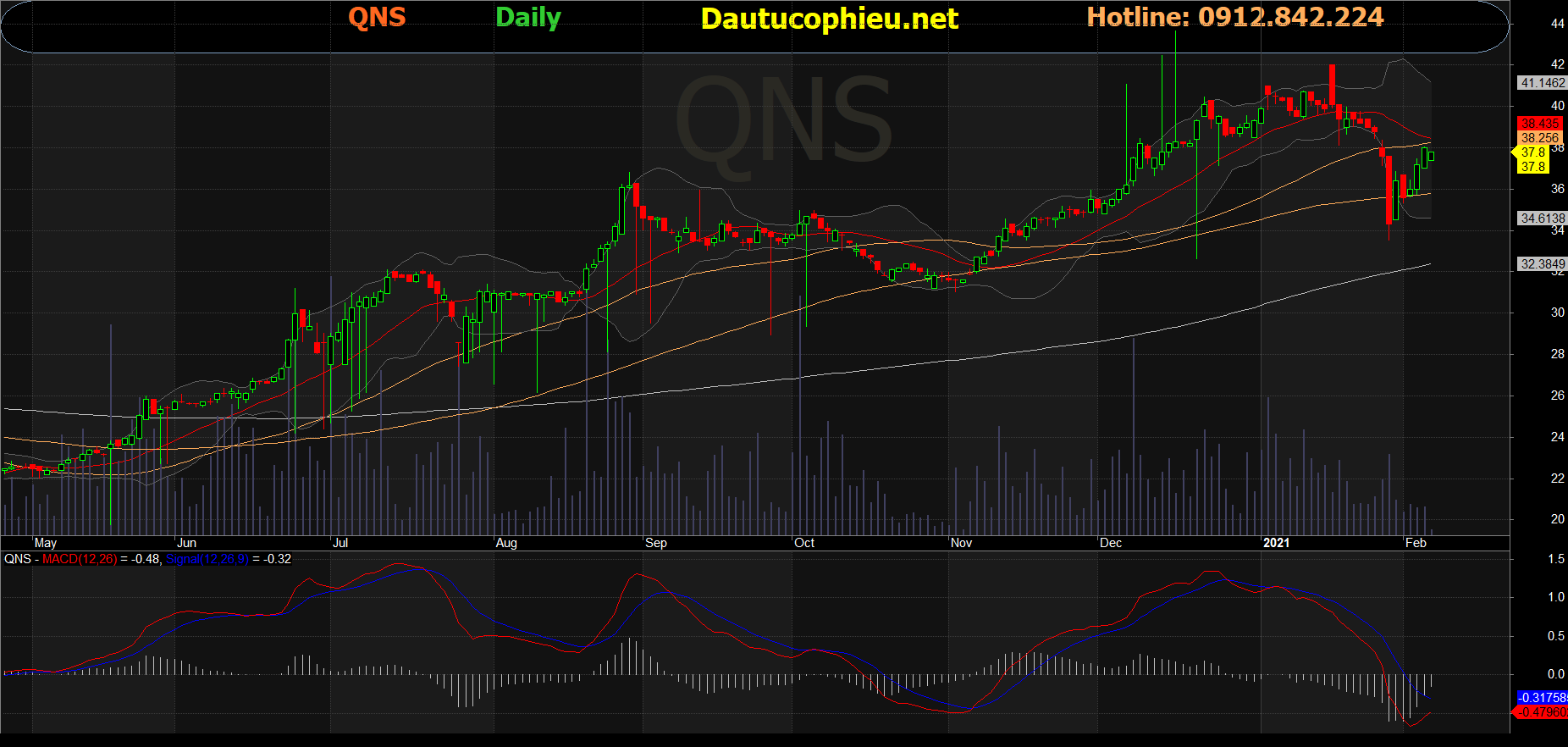The height and width of the screenshot is (747, 1568).
Task: Click the blue Signal(12,26,9) indicator label
Action: click(x=207, y=559)
